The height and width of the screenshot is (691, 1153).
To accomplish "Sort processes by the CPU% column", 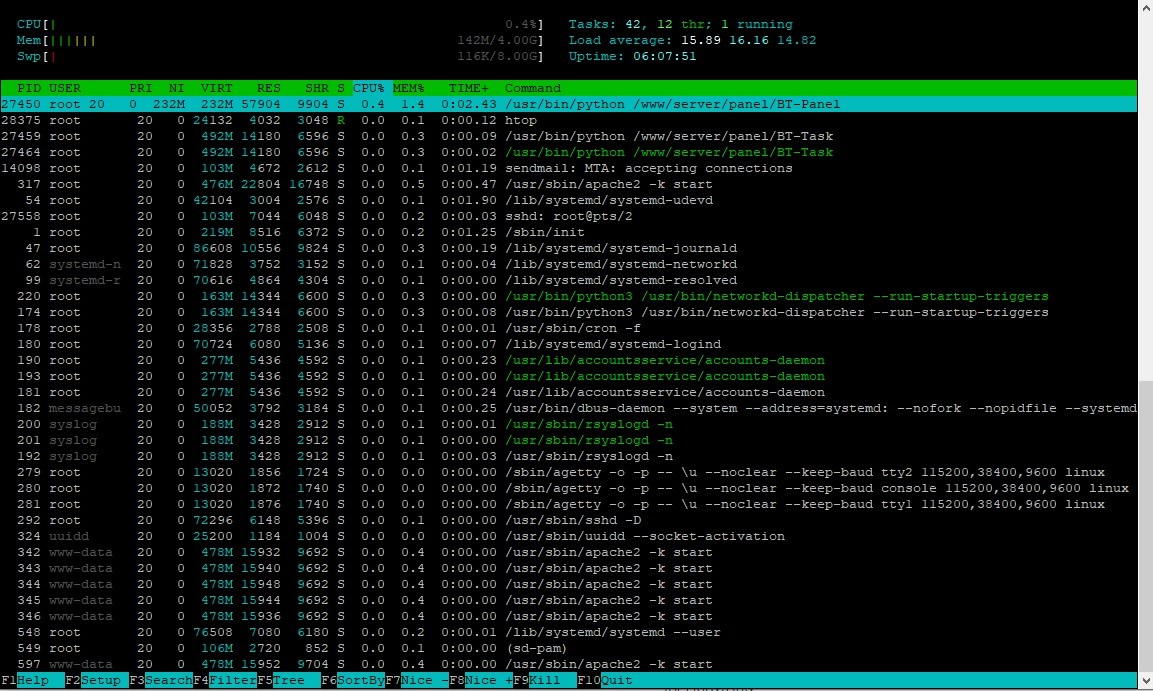I will coord(368,88).
